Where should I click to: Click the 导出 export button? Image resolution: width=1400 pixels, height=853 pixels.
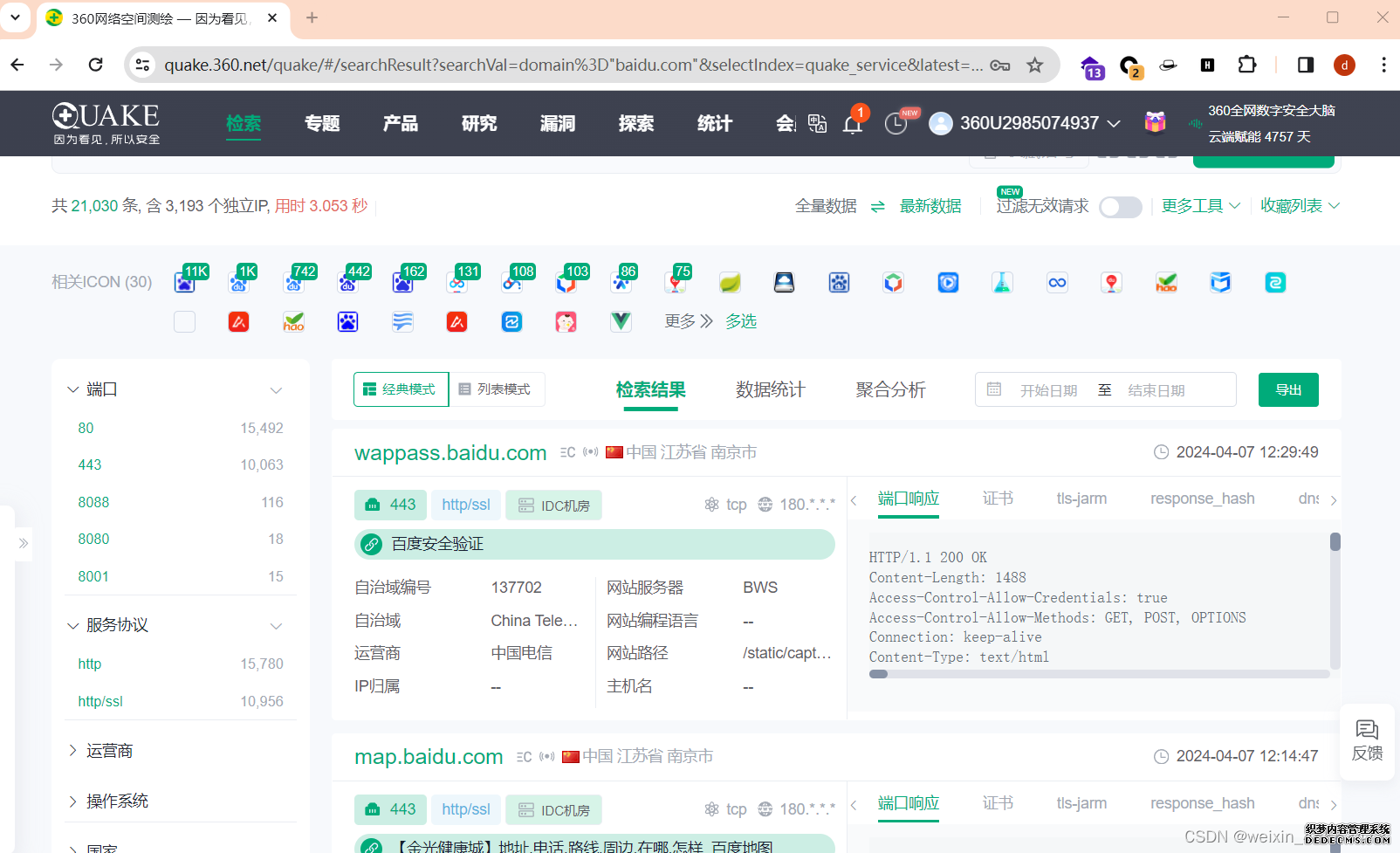(1287, 389)
